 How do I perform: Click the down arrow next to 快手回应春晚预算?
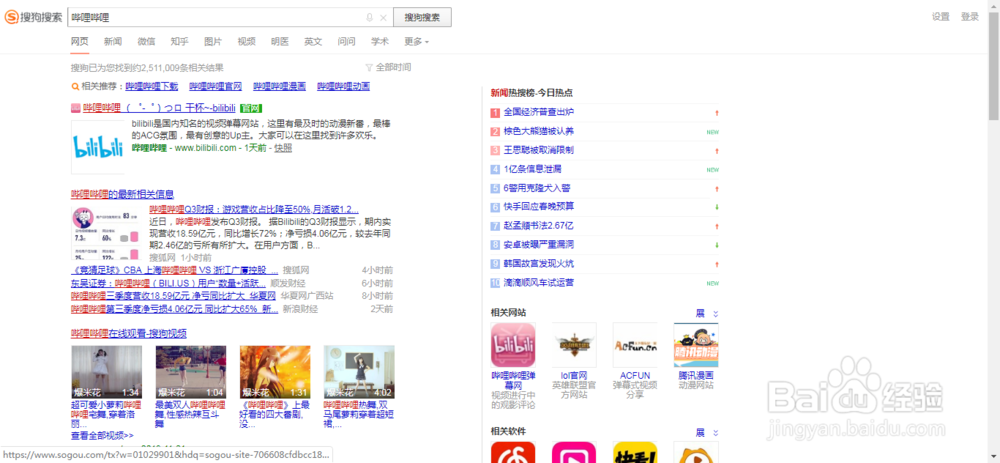point(717,207)
